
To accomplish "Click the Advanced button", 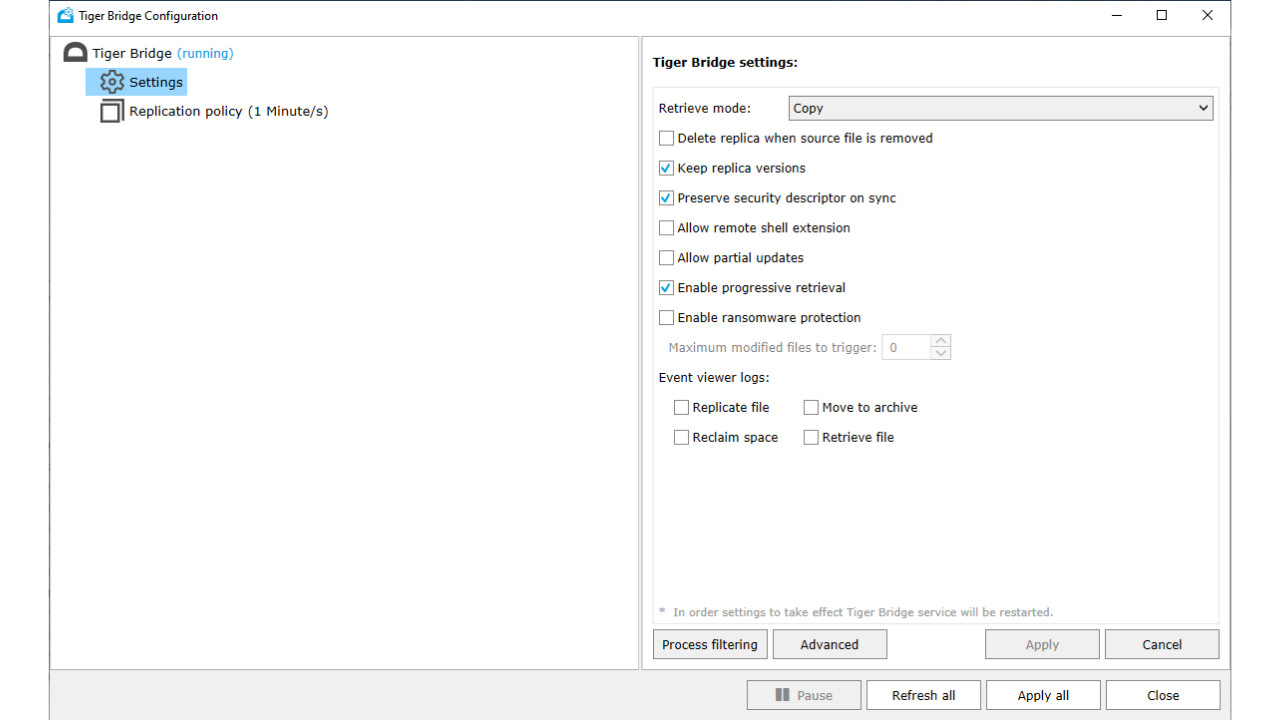I will tap(829, 645).
